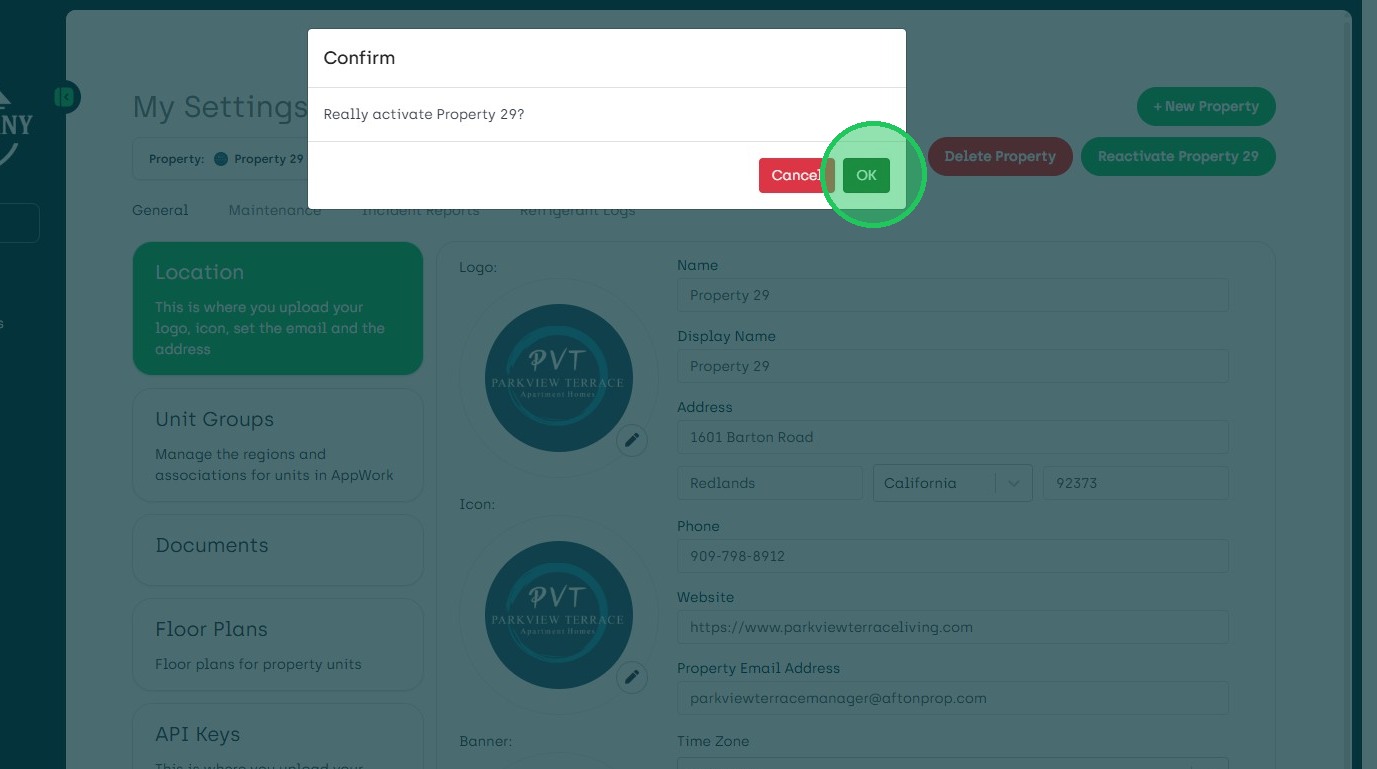Image resolution: width=1377 pixels, height=769 pixels.
Task: Click the Property Email Address field
Action: tap(952, 698)
